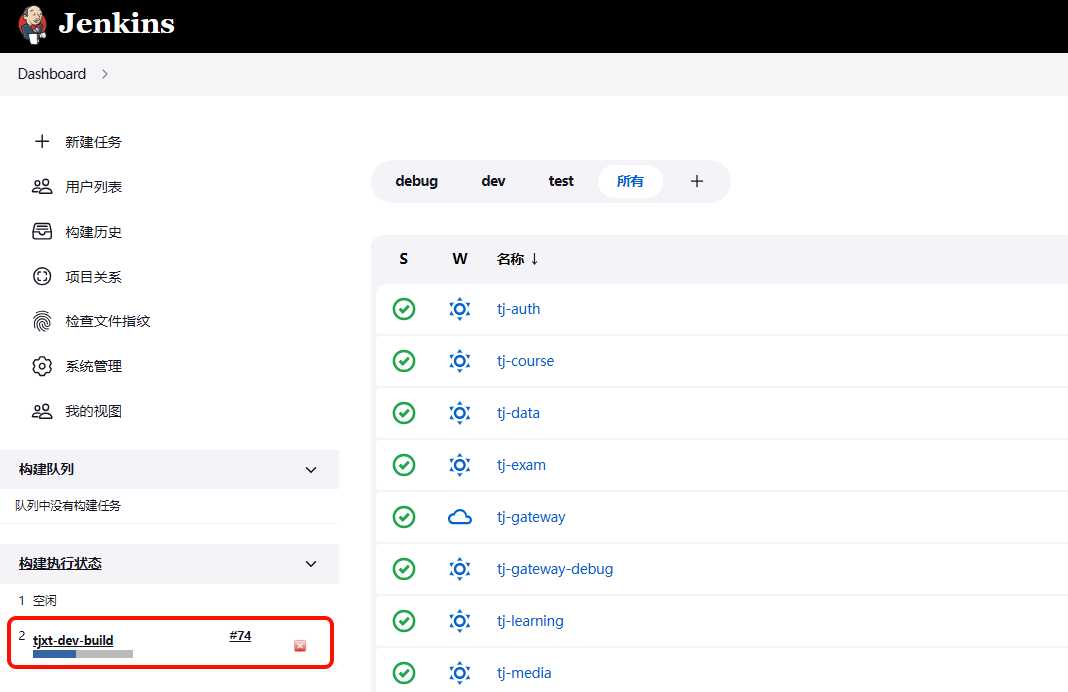Click the success status icon for tj-gateway-debug
The width and height of the screenshot is (1068, 692).
point(404,569)
